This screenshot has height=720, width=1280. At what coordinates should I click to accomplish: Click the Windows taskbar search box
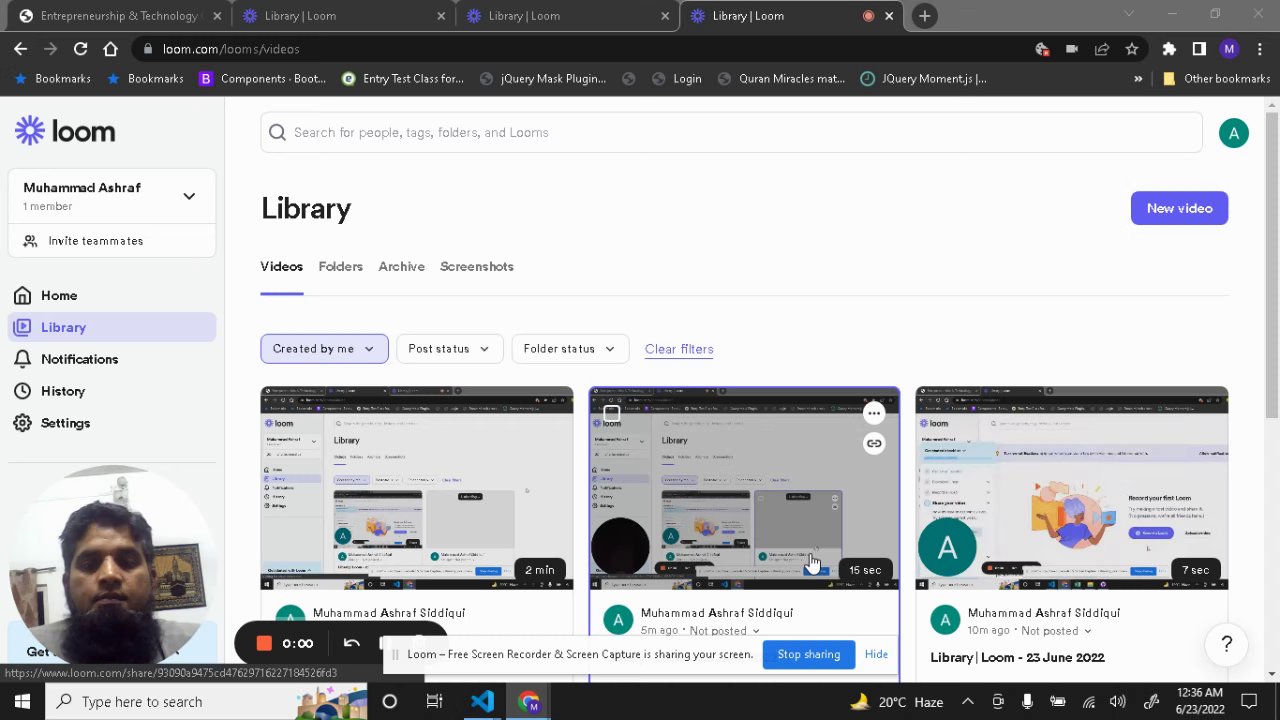click(x=205, y=701)
